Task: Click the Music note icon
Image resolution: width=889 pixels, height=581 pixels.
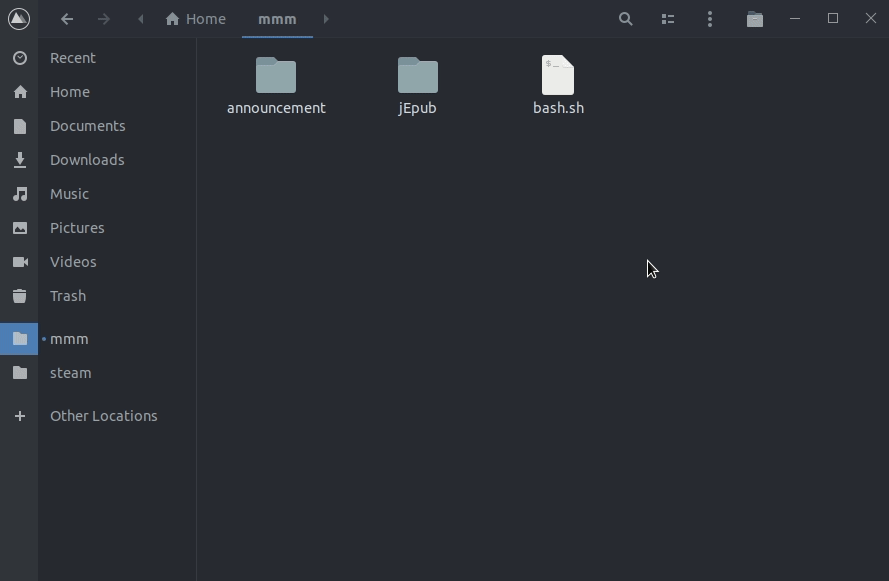Action: pos(20,194)
